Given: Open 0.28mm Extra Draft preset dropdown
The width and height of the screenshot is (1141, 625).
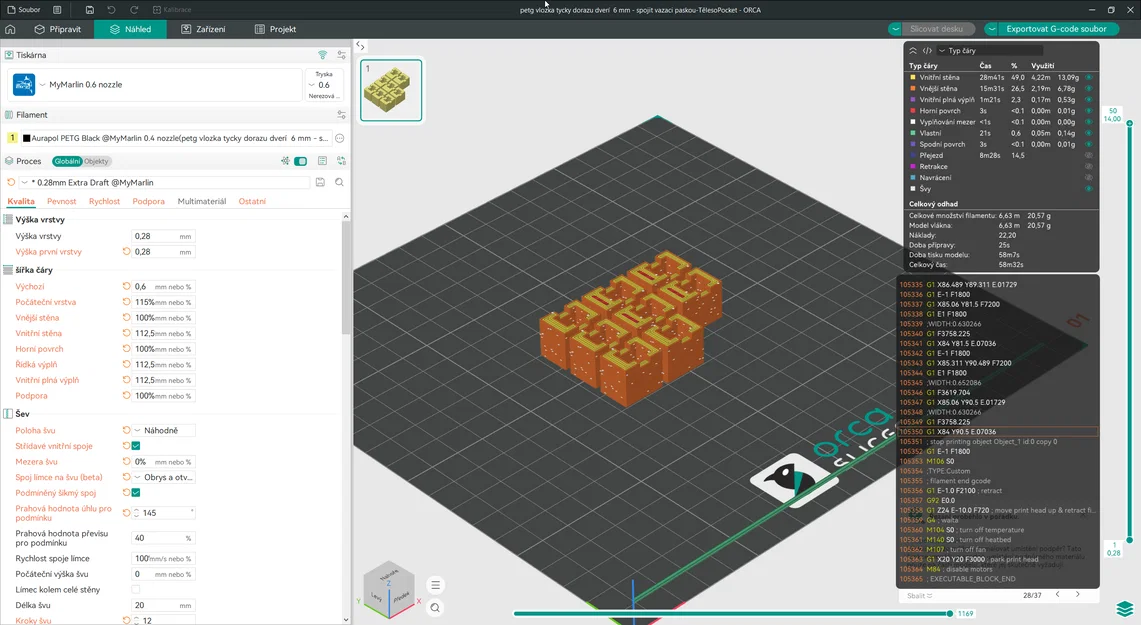Looking at the screenshot, I should [x=165, y=183].
